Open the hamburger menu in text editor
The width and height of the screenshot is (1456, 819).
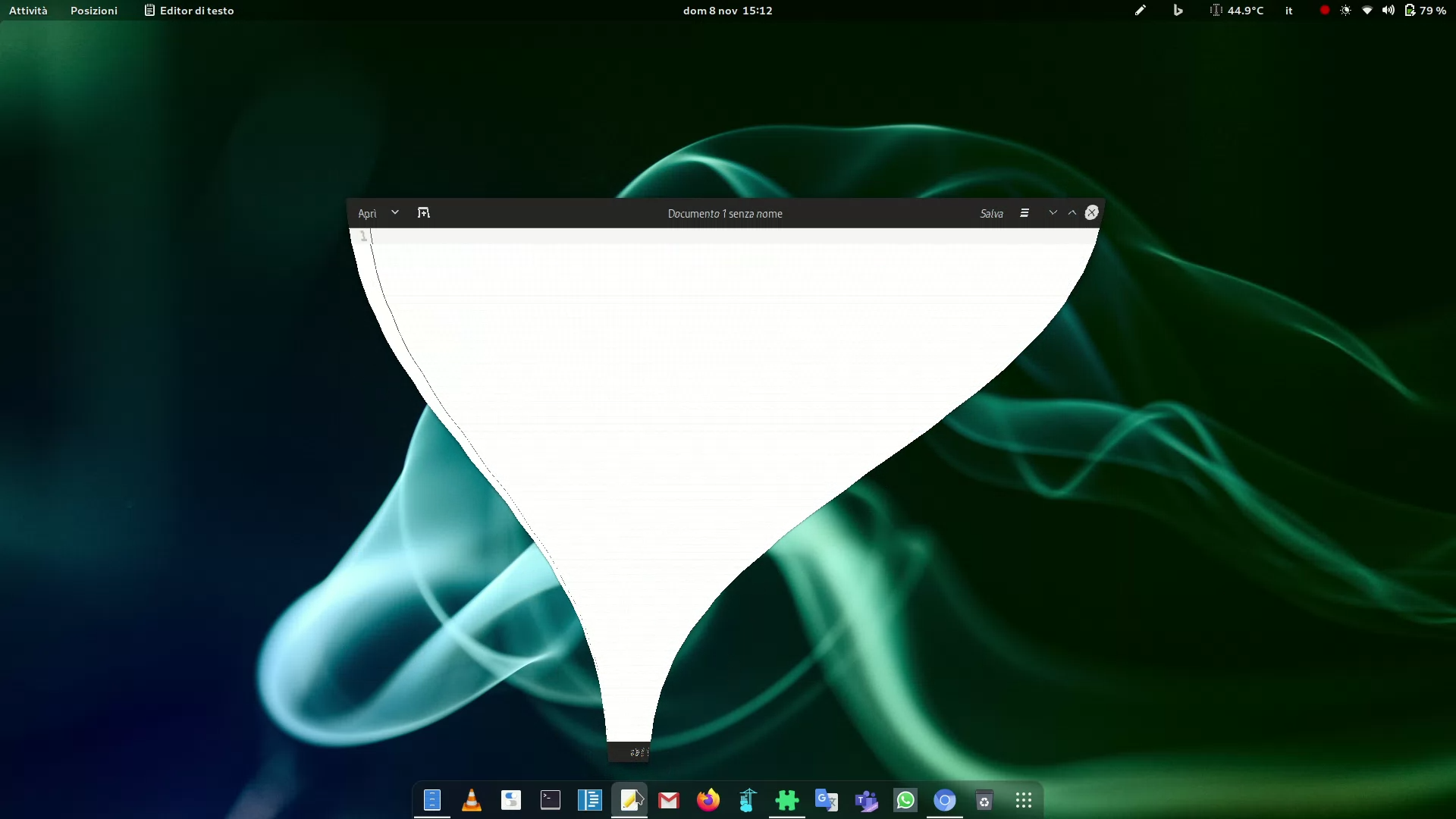[x=1025, y=213]
